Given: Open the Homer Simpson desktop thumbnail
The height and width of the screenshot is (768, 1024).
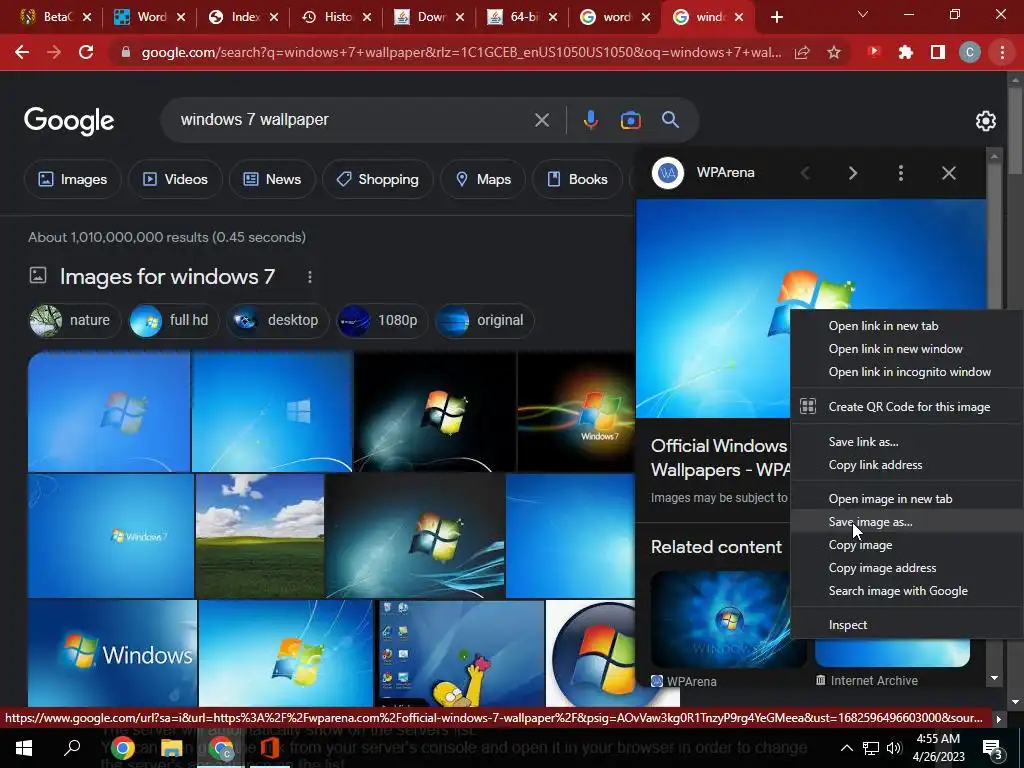Looking at the screenshot, I should tap(462, 653).
